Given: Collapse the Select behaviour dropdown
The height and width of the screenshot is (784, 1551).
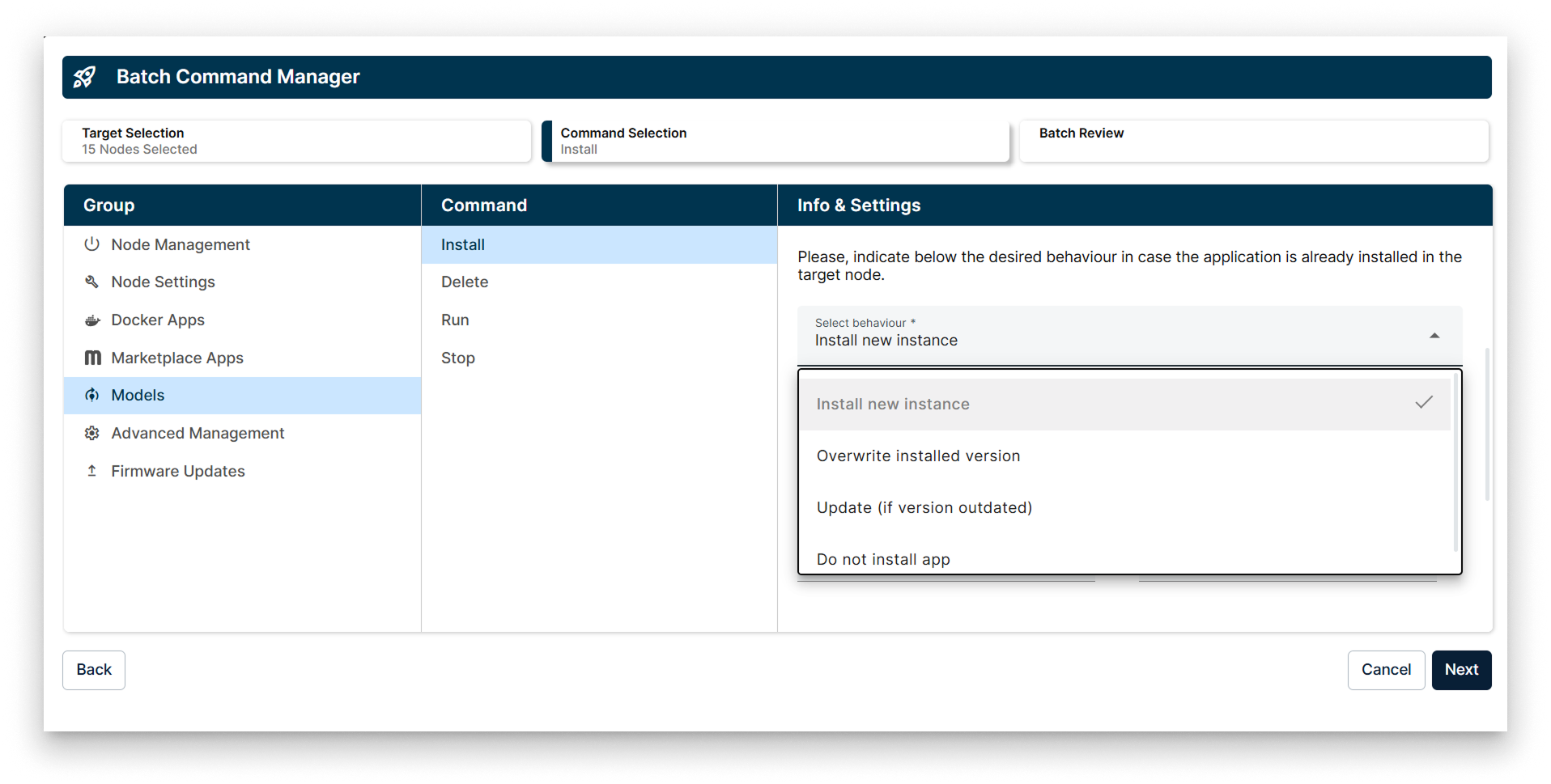Looking at the screenshot, I should point(1434,334).
